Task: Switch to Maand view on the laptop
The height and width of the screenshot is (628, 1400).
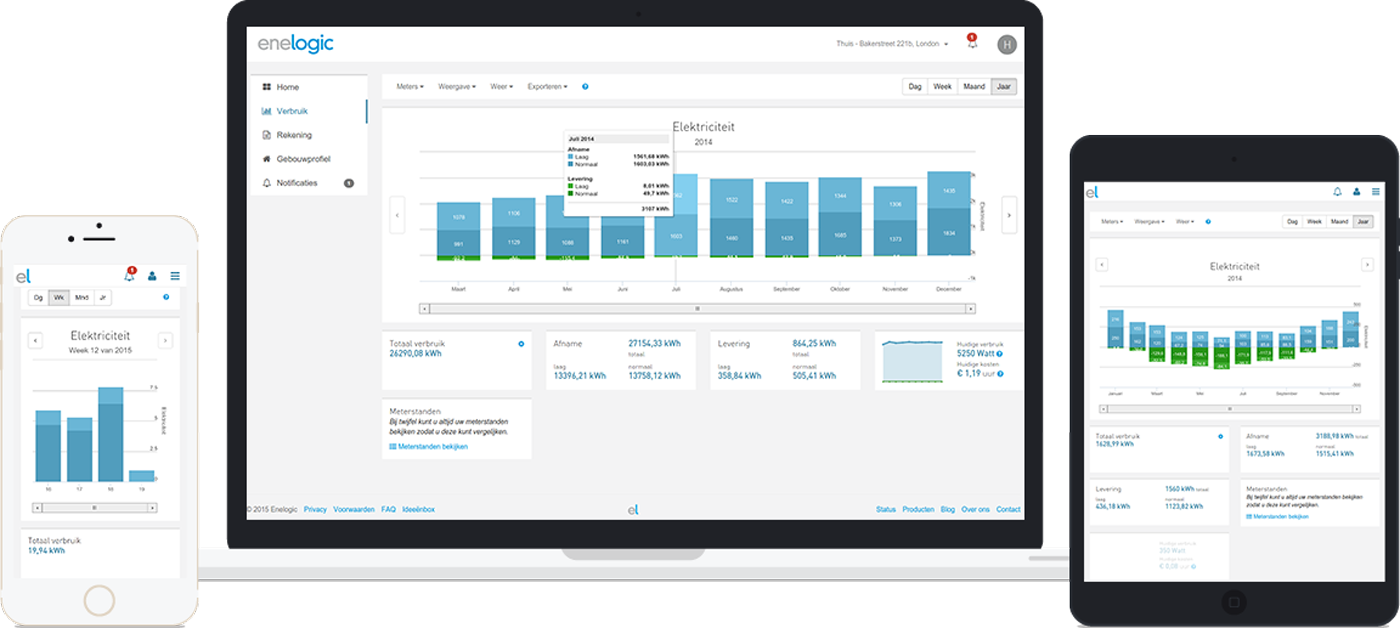Action: pos(973,87)
